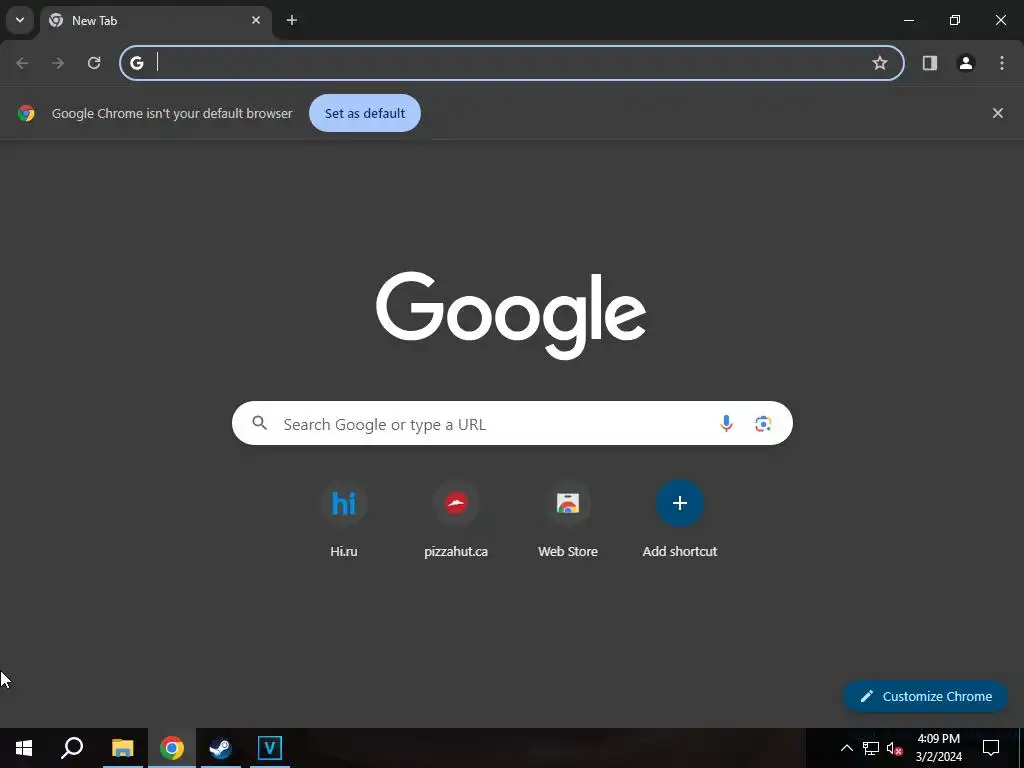This screenshot has height=768, width=1024.
Task: Close the New Tab tab
Action: tap(256, 20)
